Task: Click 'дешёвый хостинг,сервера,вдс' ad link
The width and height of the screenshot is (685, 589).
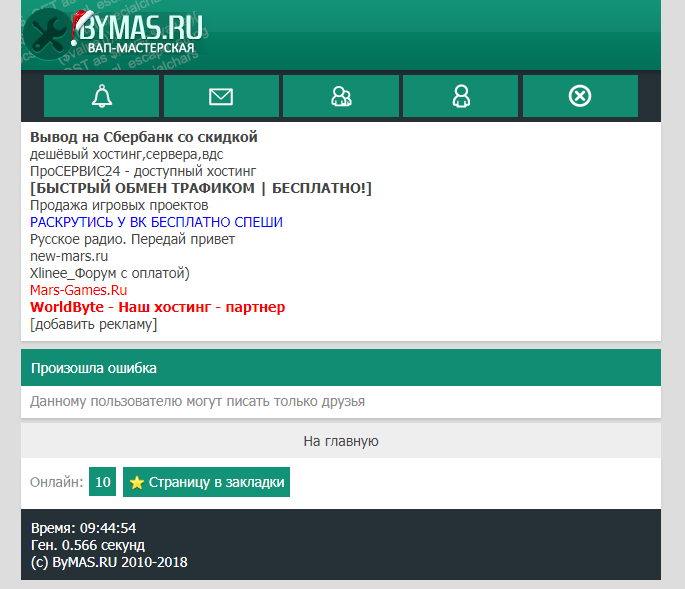Action: [x=126, y=154]
